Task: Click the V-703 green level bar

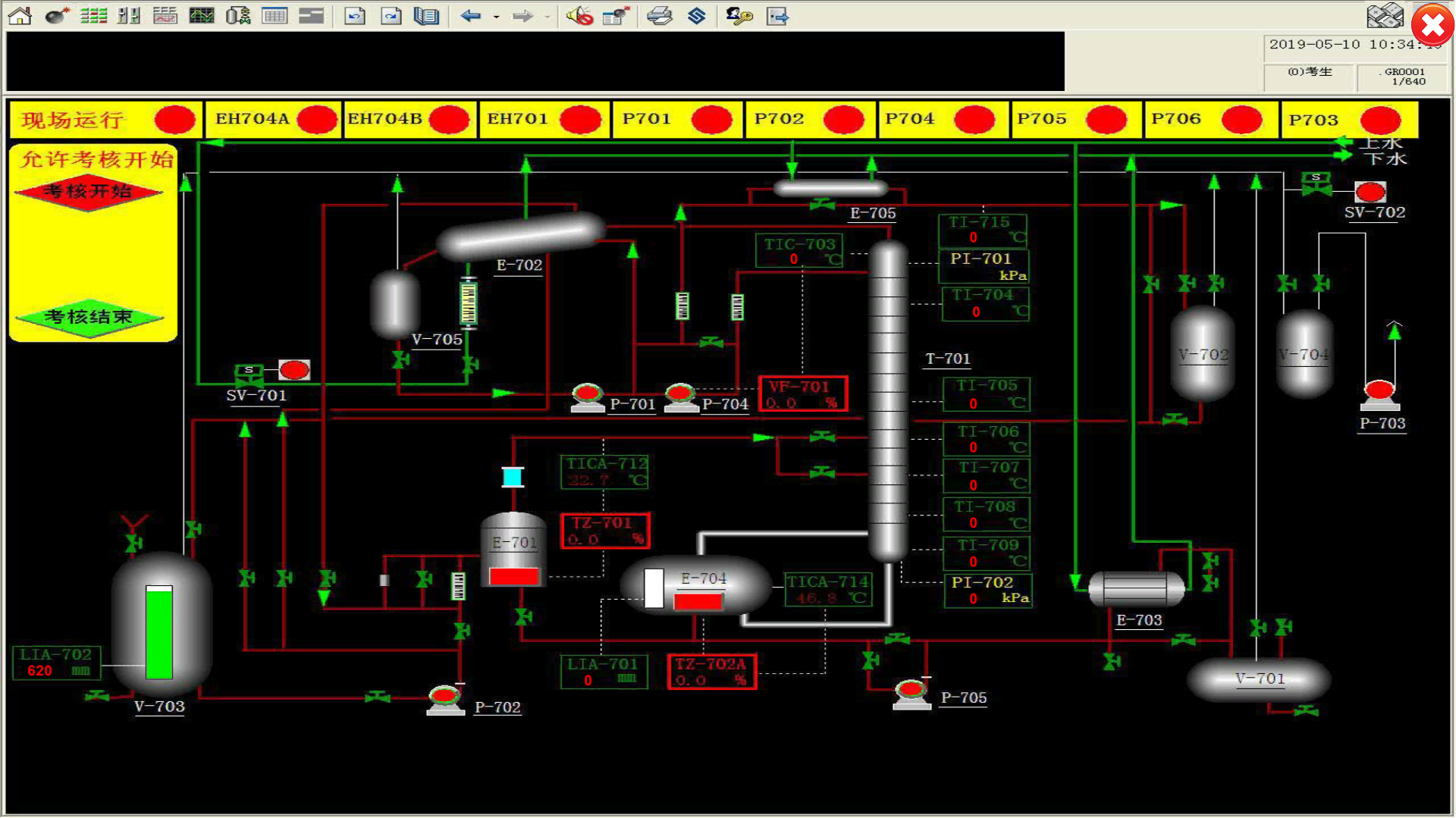Action: (158, 632)
